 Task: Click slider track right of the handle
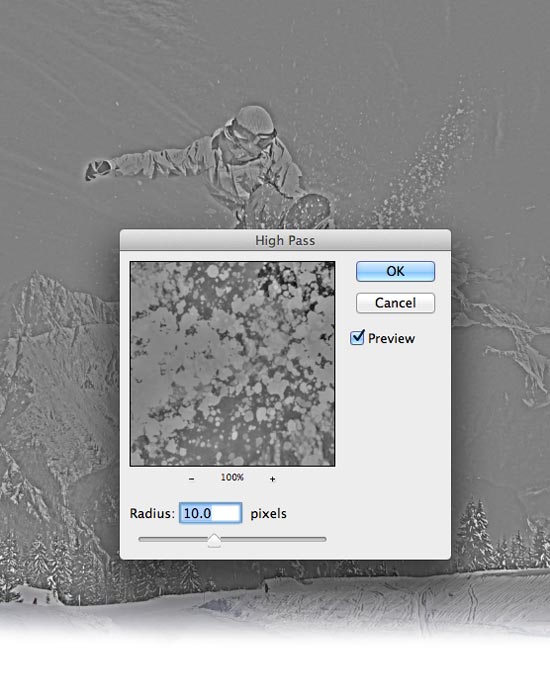274,539
